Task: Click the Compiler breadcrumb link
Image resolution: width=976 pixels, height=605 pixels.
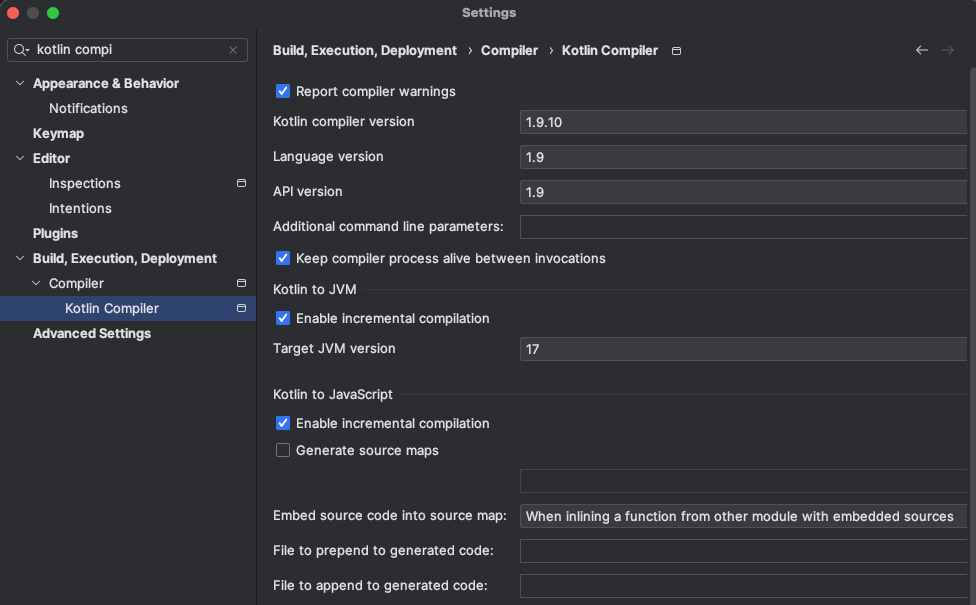Action: [x=509, y=50]
